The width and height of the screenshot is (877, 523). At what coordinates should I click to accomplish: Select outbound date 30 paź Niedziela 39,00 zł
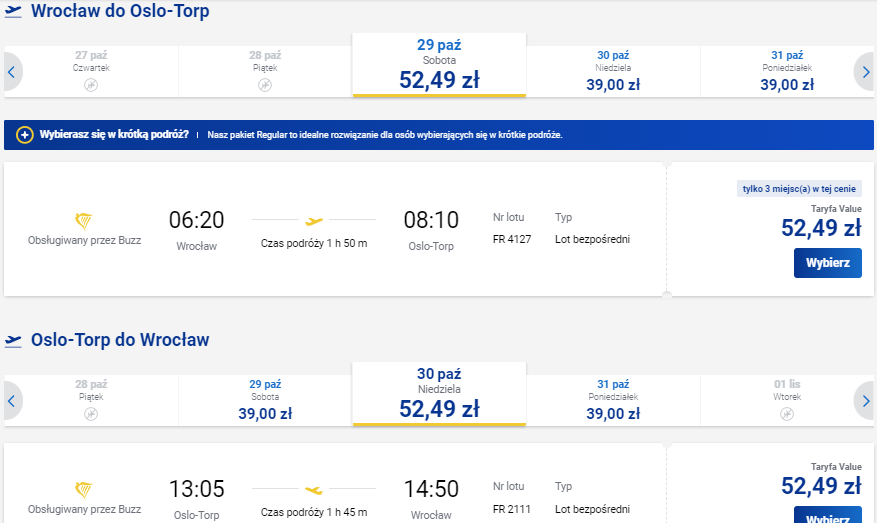point(613,72)
